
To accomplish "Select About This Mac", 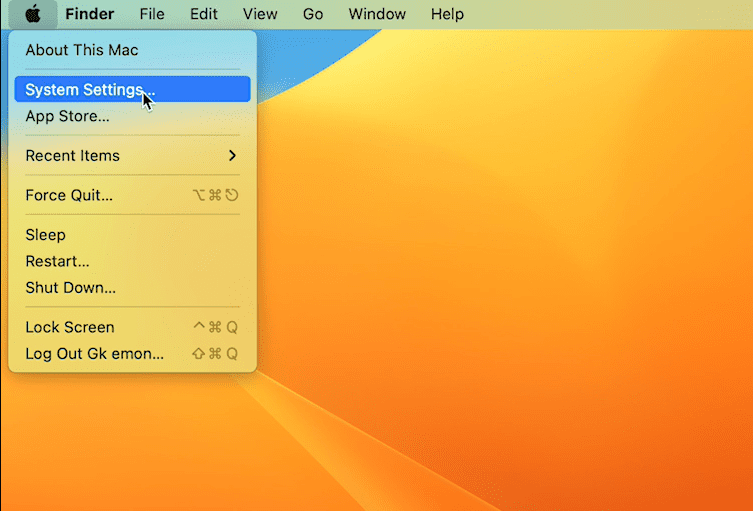I will click(x=82, y=50).
